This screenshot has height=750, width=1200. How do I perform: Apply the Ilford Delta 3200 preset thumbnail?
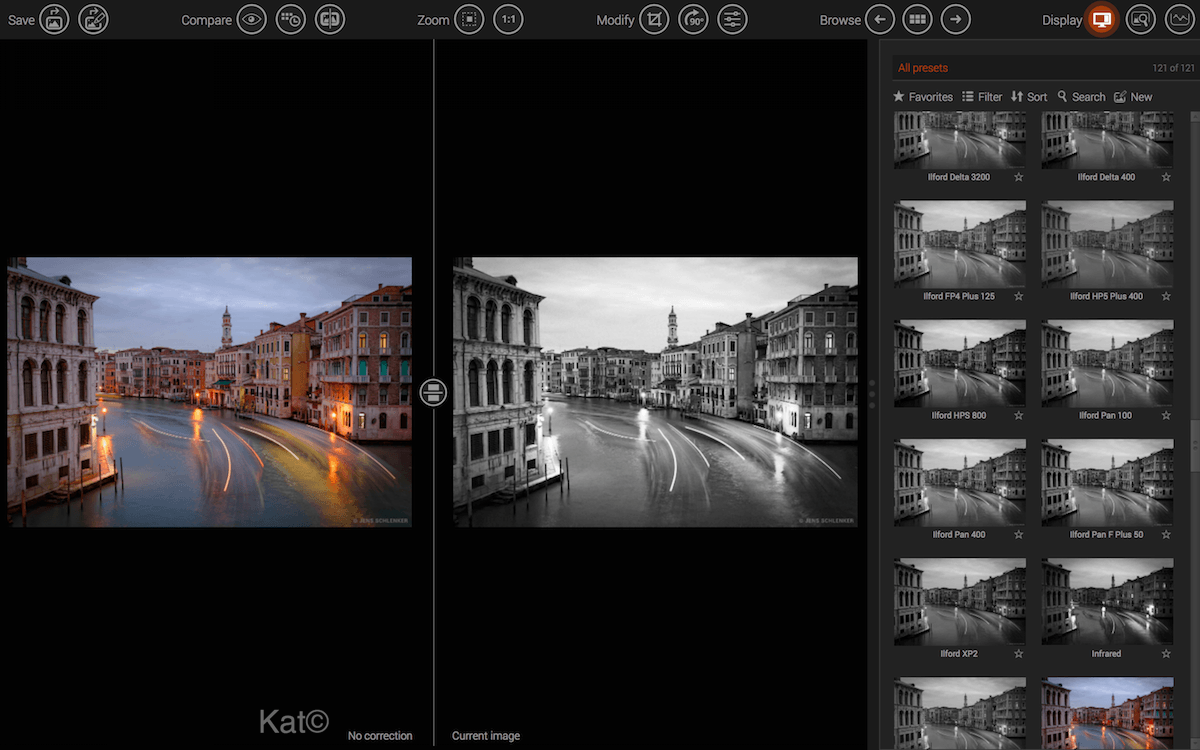pos(960,139)
